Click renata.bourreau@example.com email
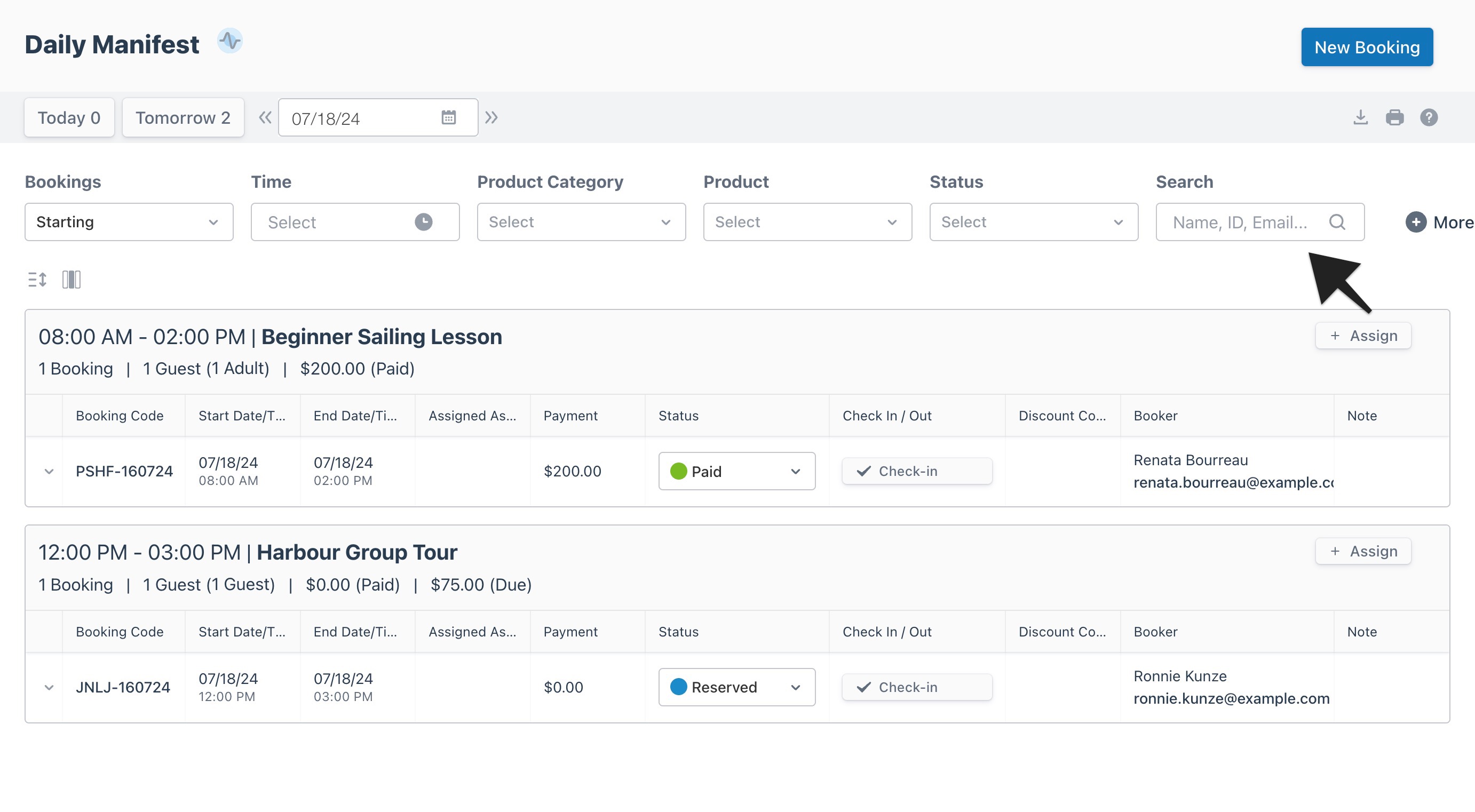1475x812 pixels. [x=1234, y=483]
